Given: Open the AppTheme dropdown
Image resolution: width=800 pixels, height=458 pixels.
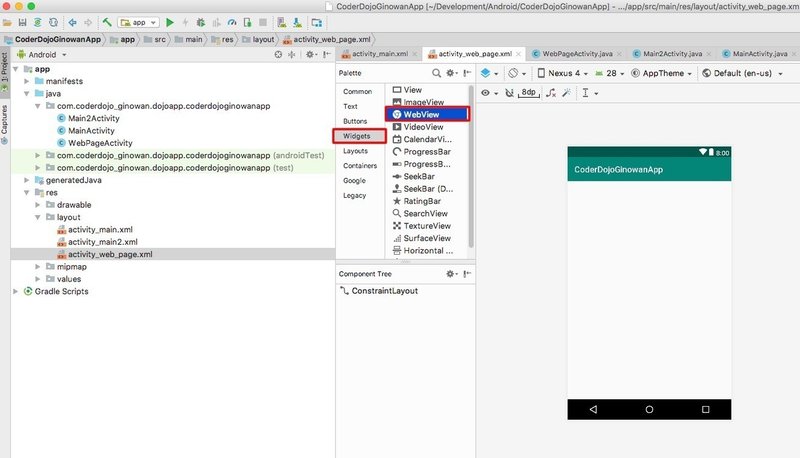Looking at the screenshot, I should click(x=662, y=73).
